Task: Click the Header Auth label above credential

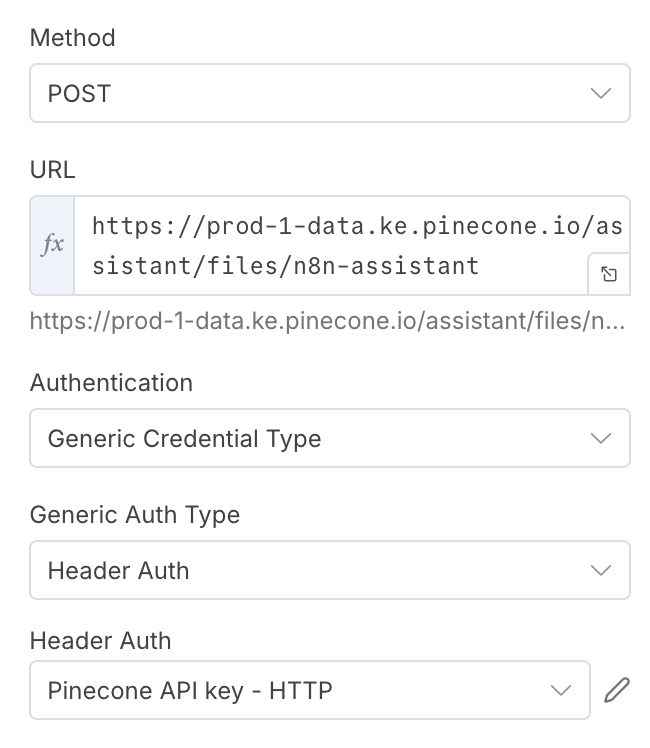Action: pyautogui.click(x=100, y=641)
